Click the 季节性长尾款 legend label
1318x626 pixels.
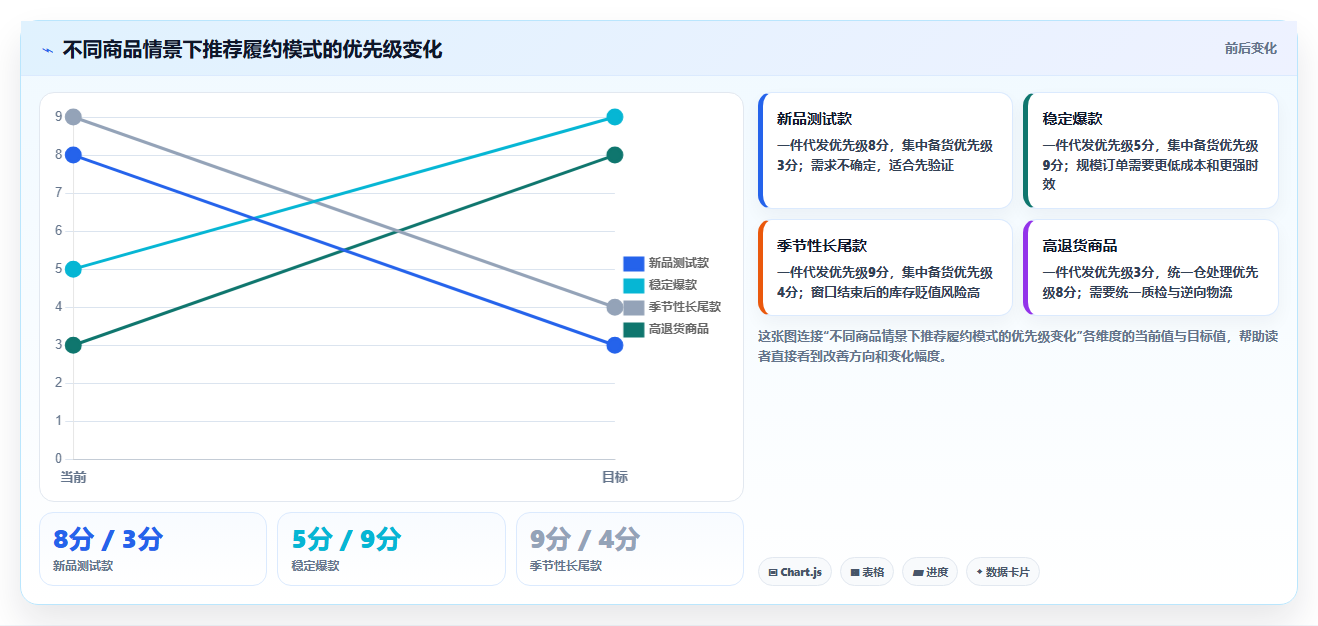684,307
